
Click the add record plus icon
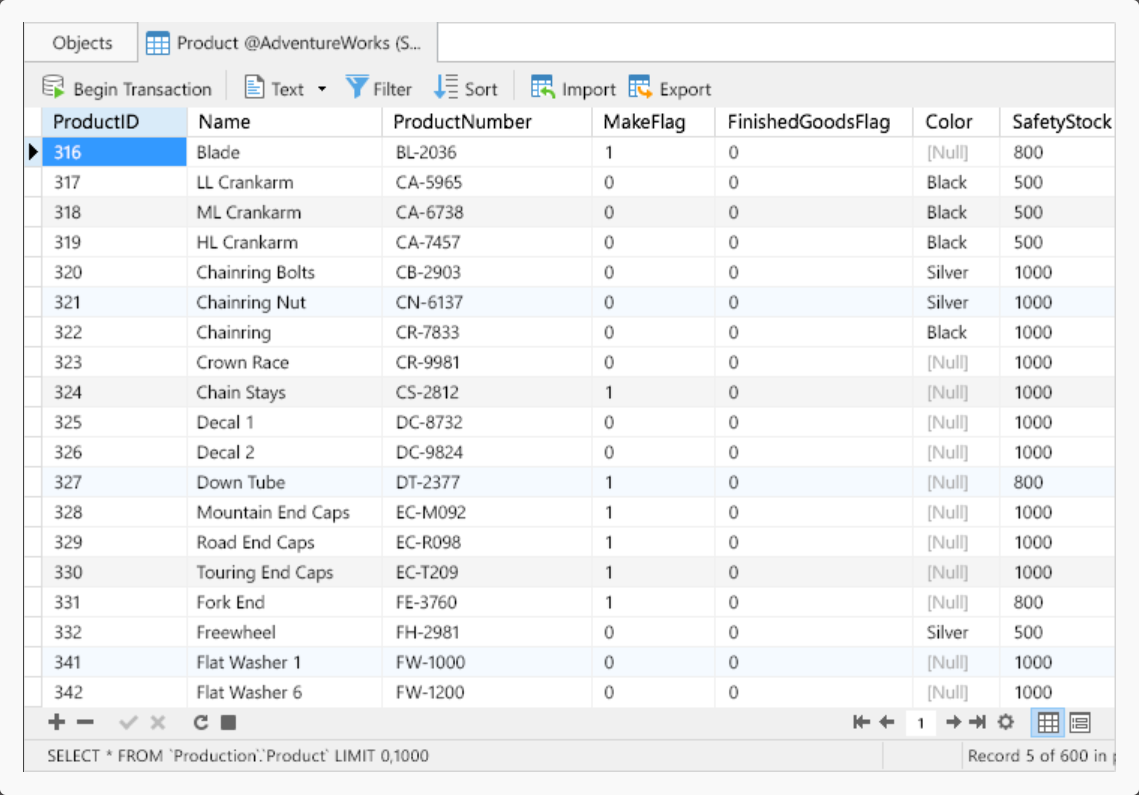coord(57,722)
